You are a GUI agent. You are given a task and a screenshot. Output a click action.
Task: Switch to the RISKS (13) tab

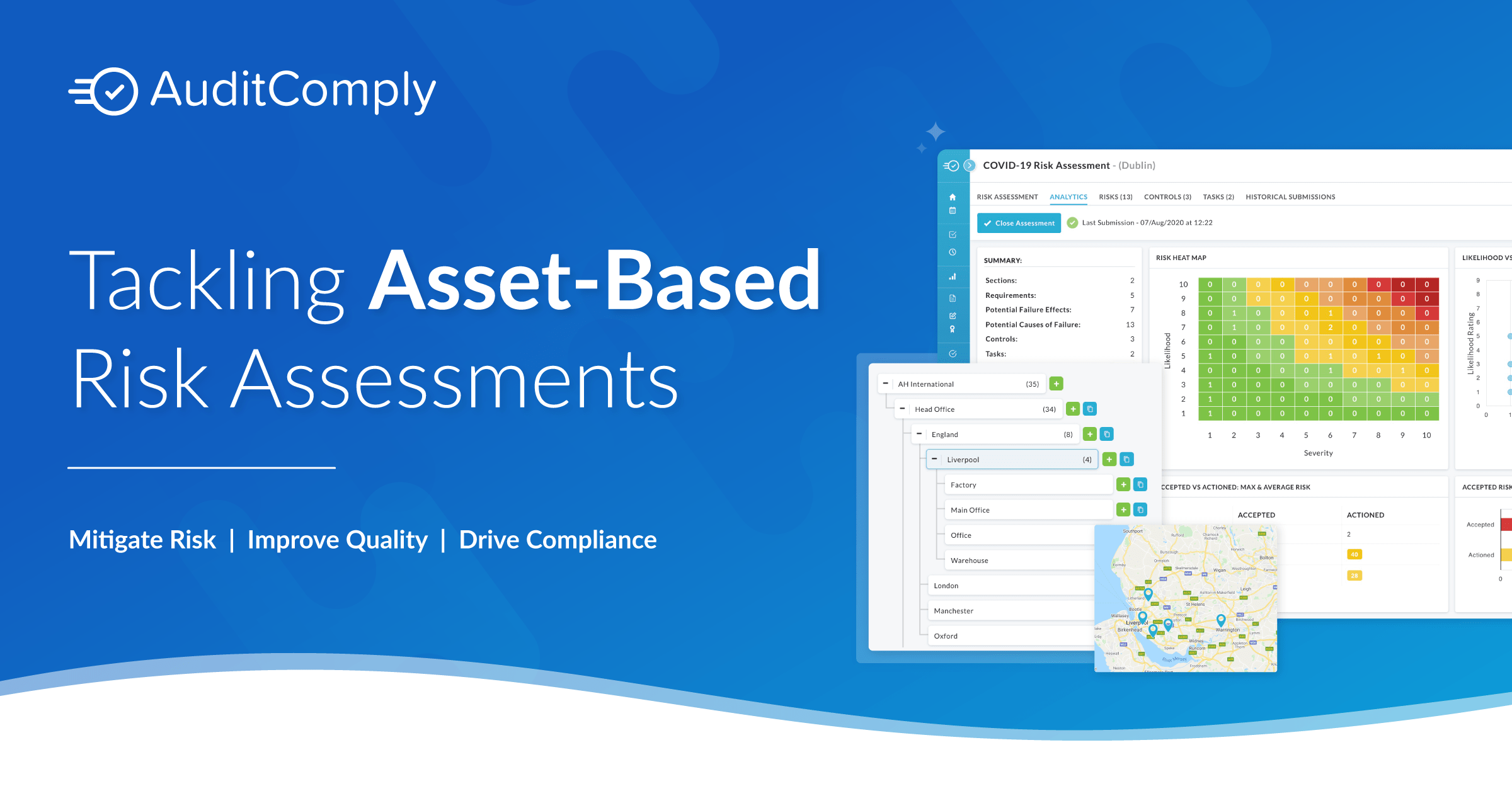pyautogui.click(x=1115, y=196)
